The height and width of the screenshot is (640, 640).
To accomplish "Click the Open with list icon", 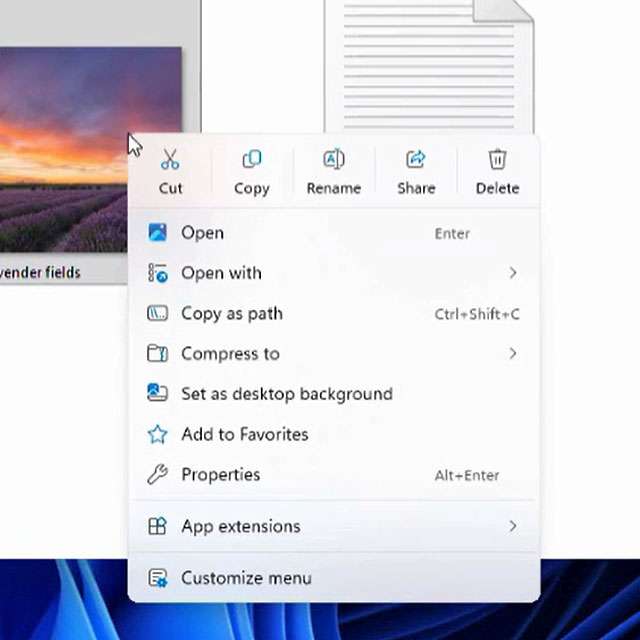I will pyautogui.click(x=158, y=273).
